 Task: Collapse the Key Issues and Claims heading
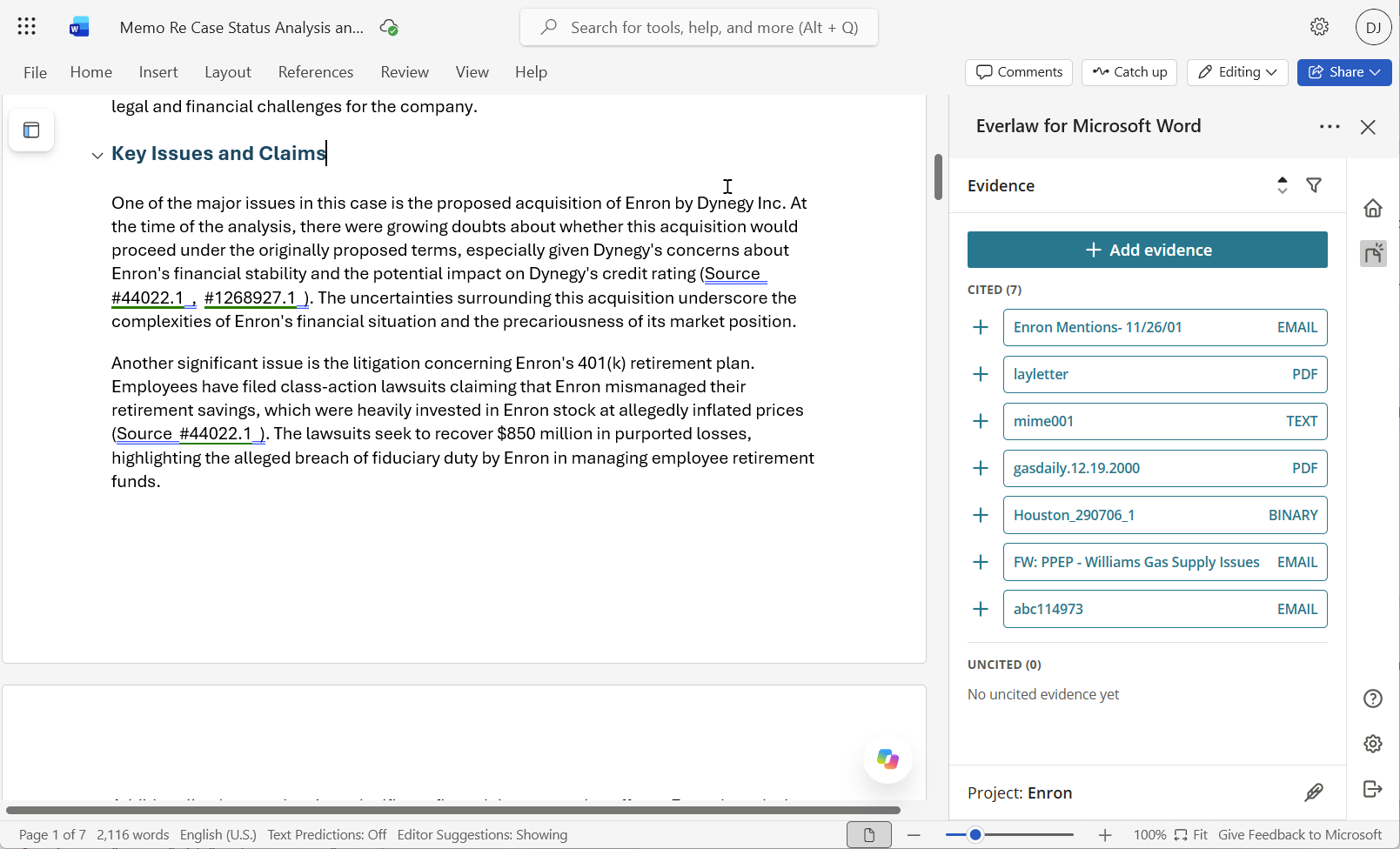97,156
